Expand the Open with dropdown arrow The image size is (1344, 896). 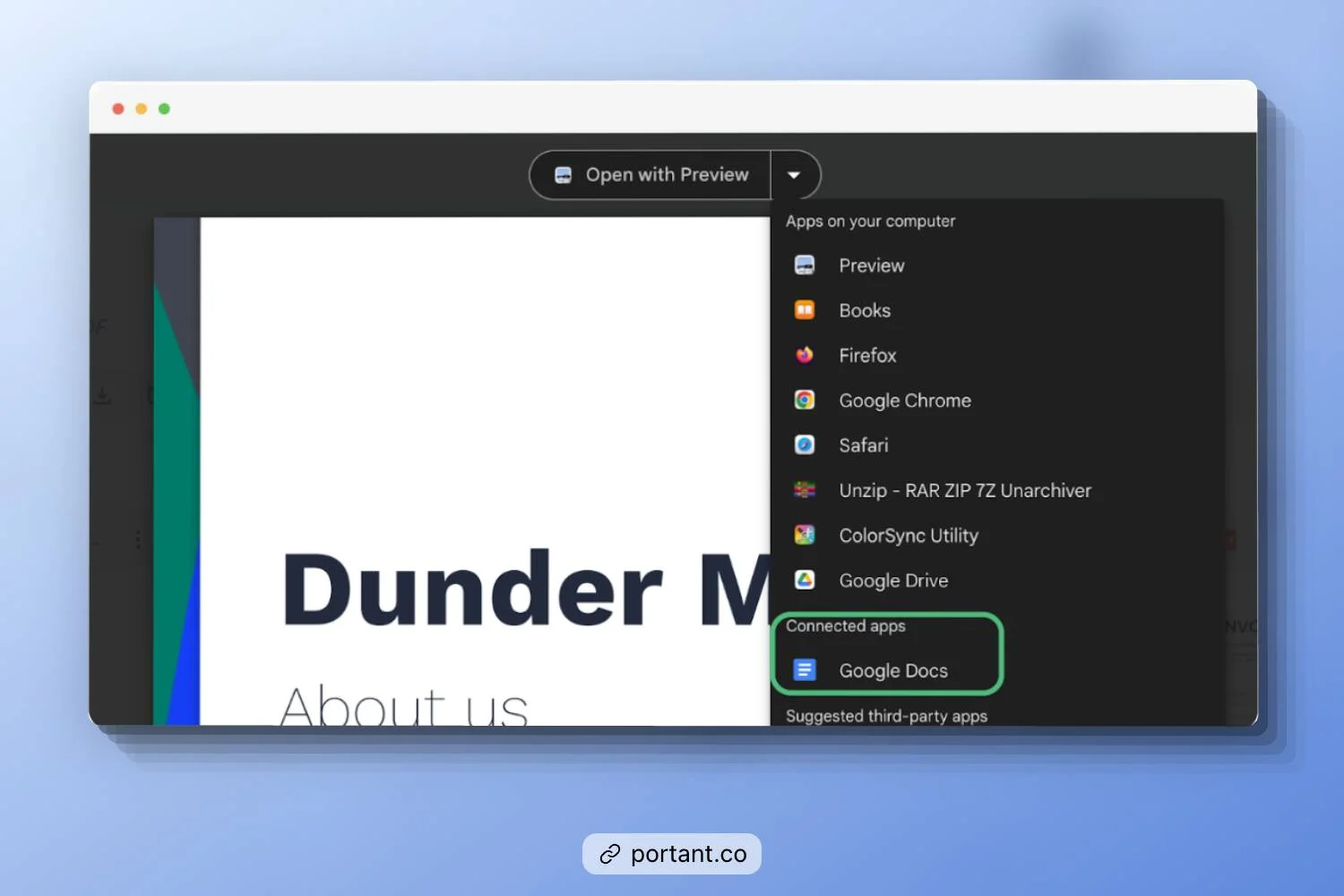point(794,175)
